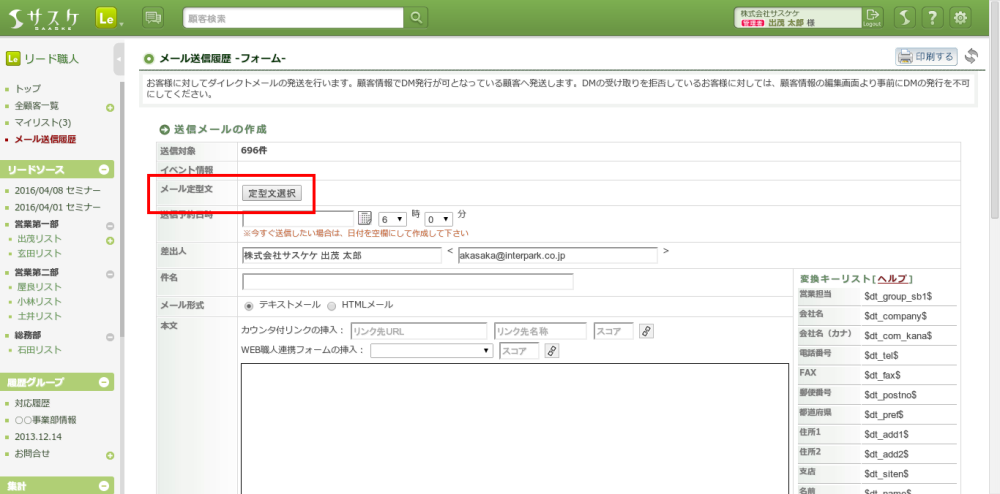Go to 全顧客一覧 in sidebar
This screenshot has width=1000, height=494.
37,106
